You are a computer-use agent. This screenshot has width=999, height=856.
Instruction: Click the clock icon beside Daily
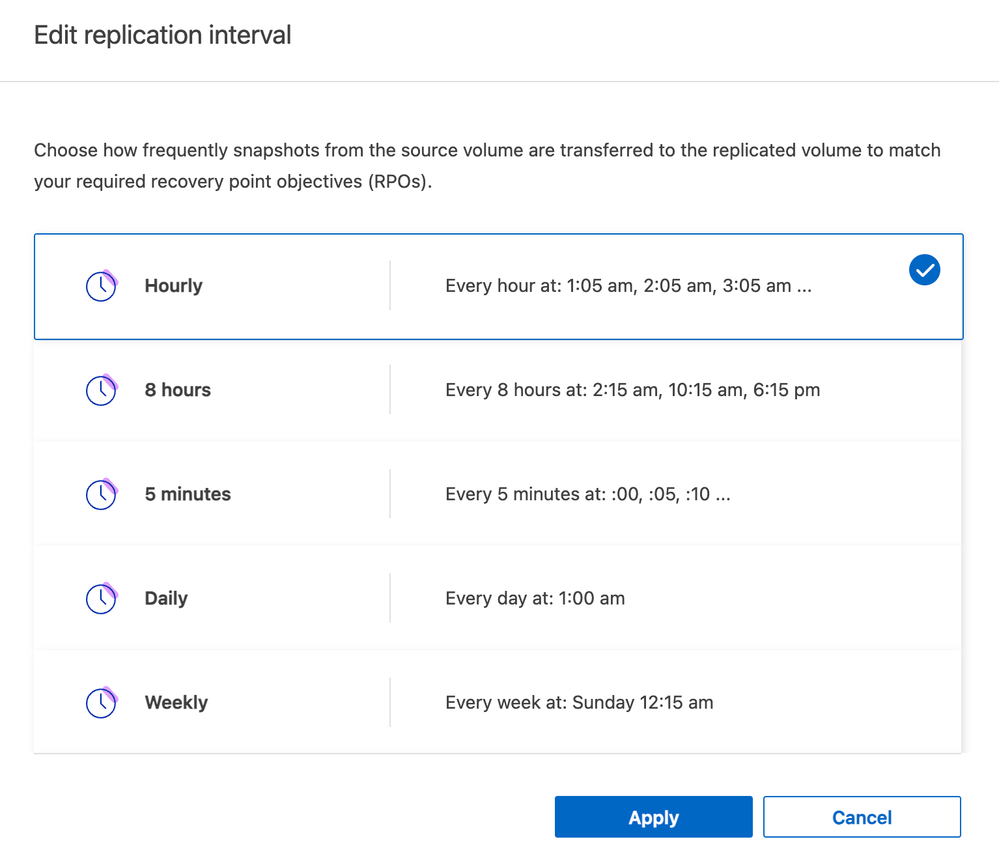point(101,598)
